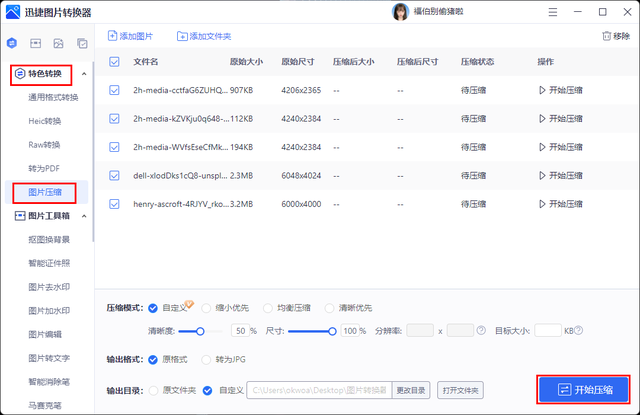
Task: Click 打开文件夹 button
Action: pyautogui.click(x=460, y=391)
